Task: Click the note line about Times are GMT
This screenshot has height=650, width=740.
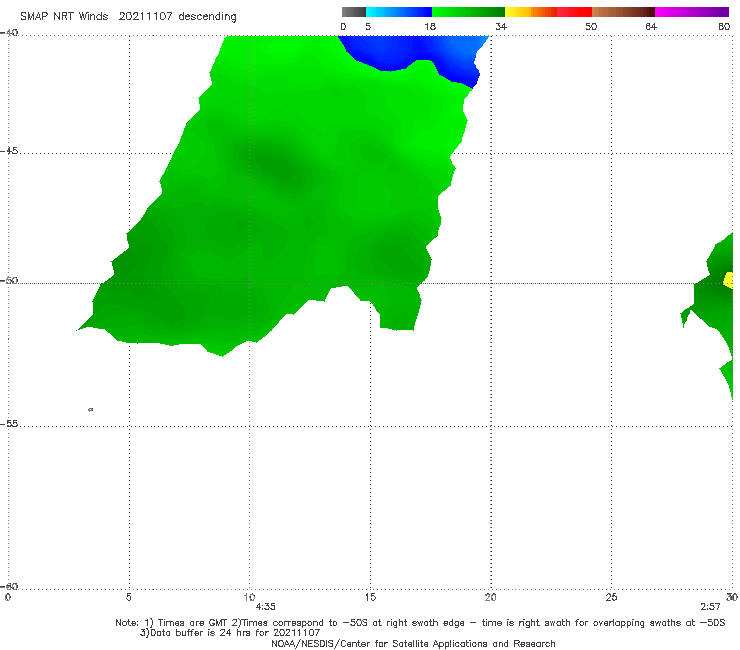Action: [420, 623]
